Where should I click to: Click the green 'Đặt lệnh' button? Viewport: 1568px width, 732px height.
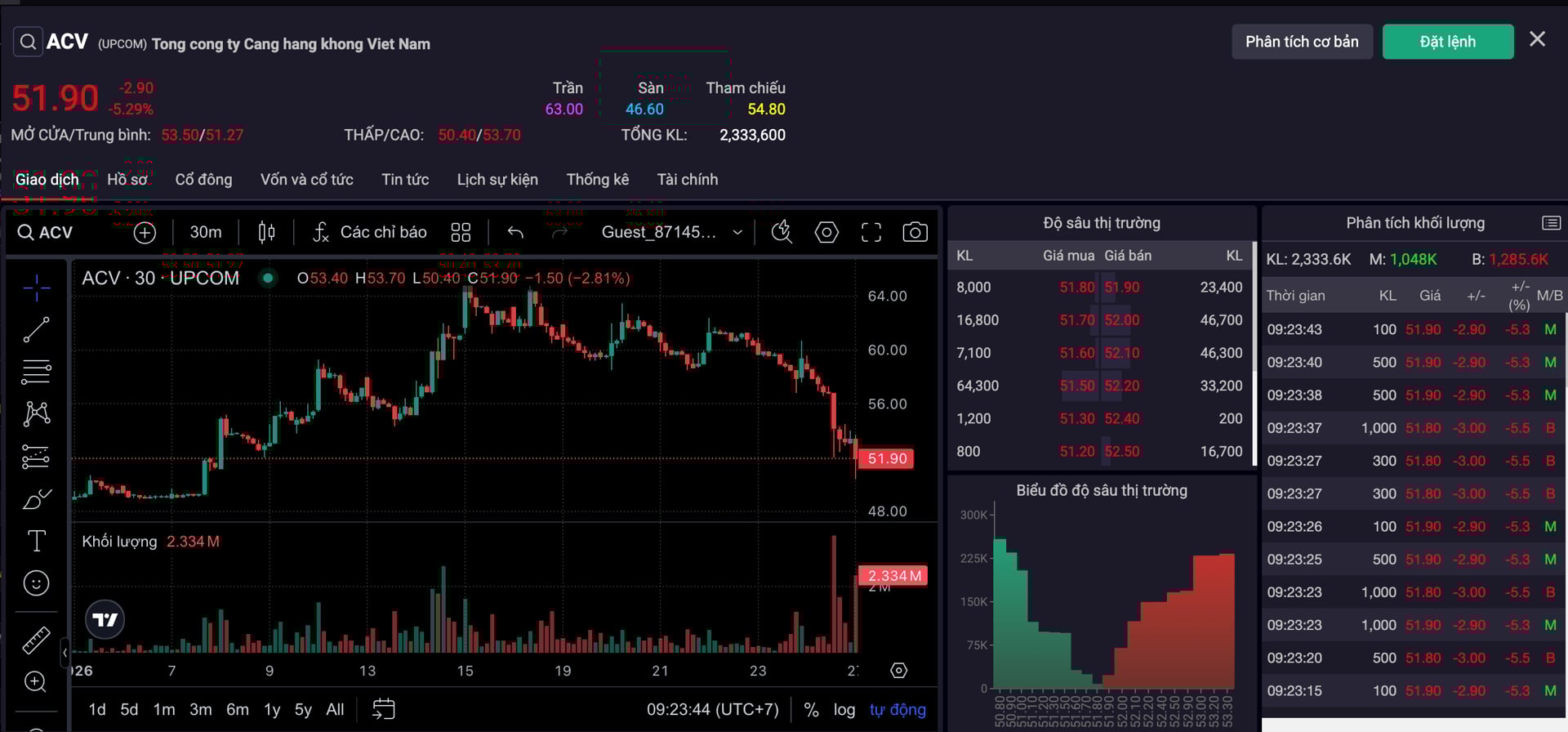tap(1447, 42)
